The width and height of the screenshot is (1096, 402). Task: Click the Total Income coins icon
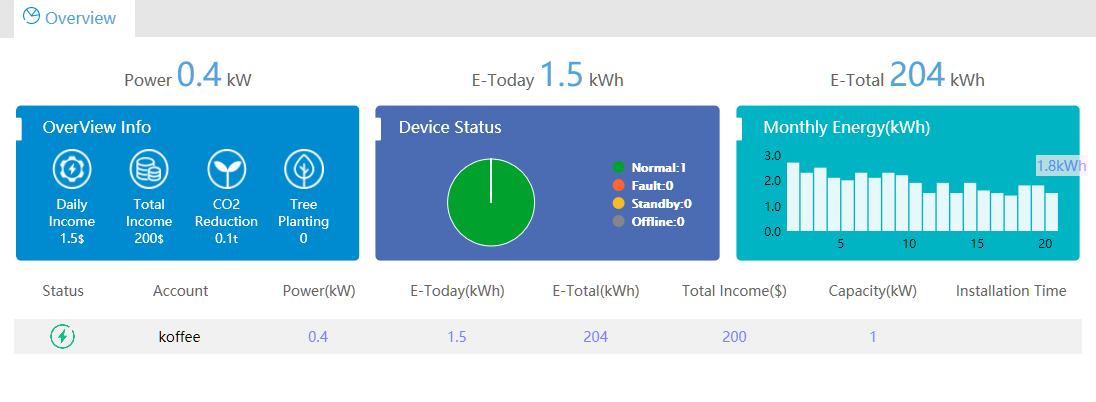click(149, 171)
